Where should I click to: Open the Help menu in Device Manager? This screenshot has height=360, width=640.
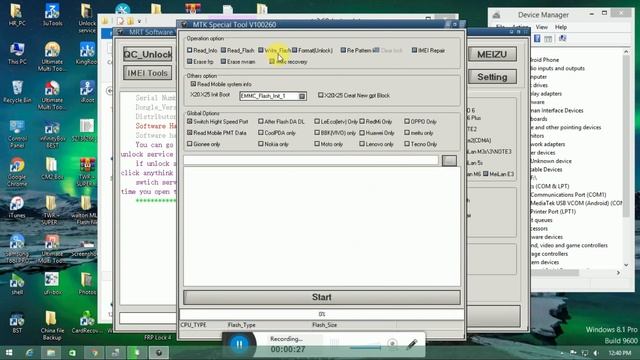(x=561, y=27)
